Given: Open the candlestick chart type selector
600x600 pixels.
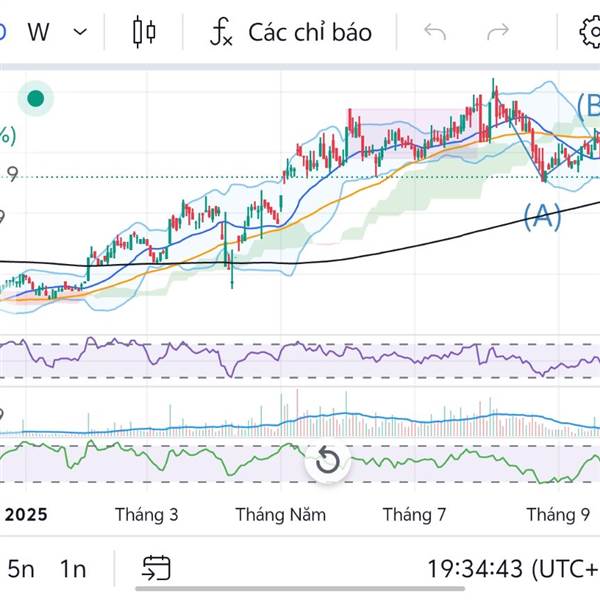Looking at the screenshot, I should (144, 32).
